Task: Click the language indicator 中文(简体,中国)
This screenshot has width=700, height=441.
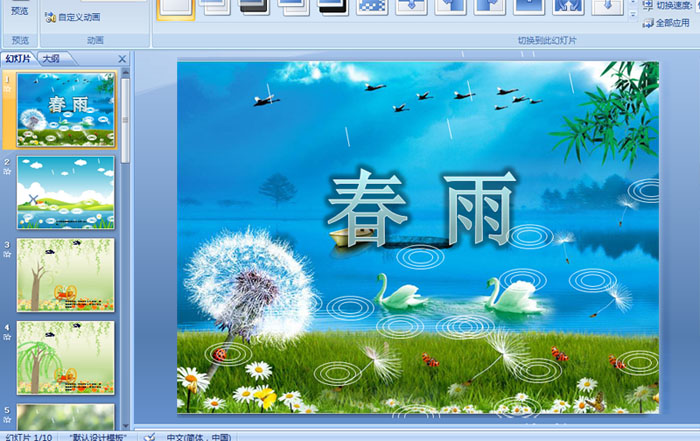Action: tap(199, 437)
